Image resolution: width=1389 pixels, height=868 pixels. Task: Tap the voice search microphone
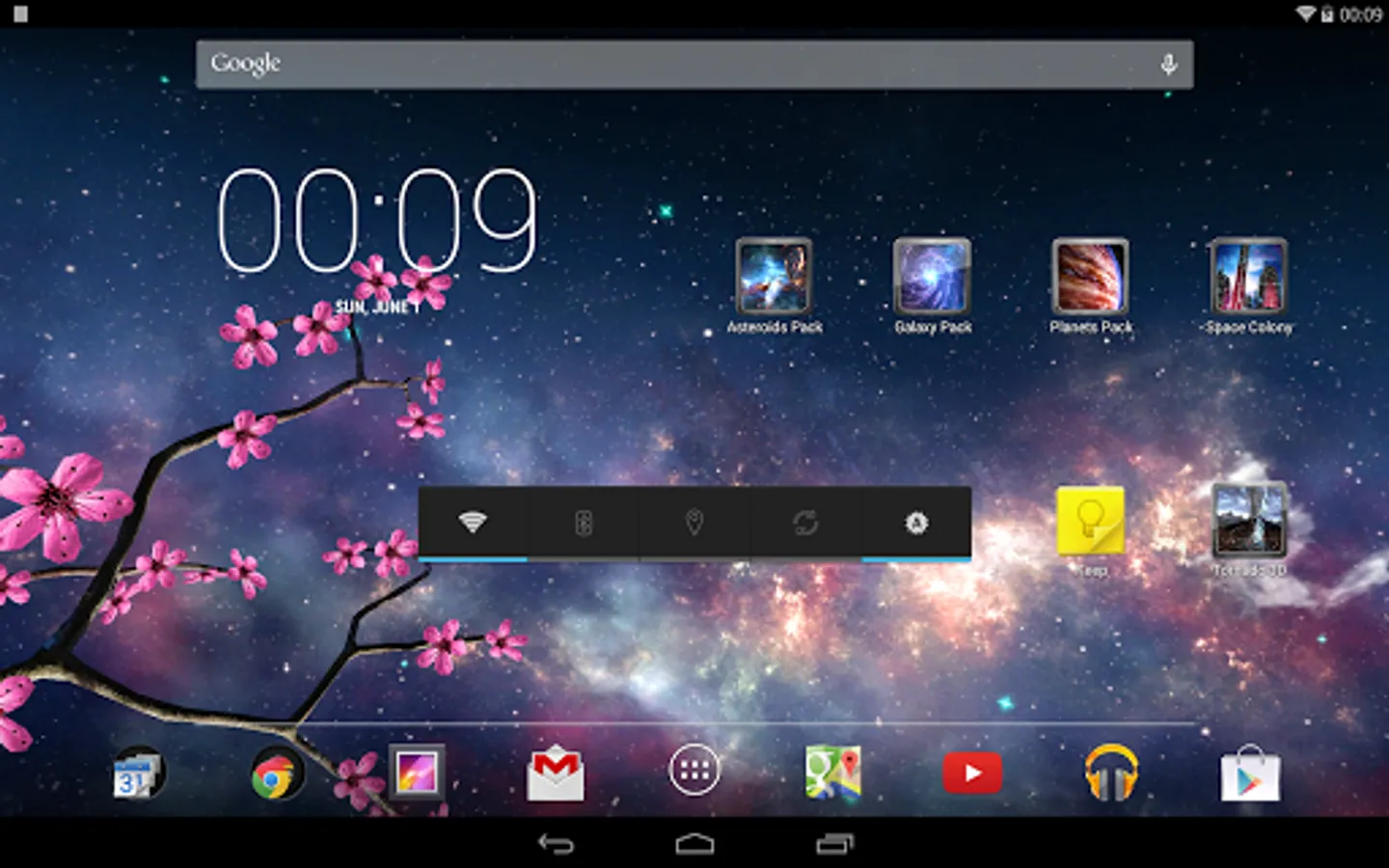click(x=1168, y=65)
